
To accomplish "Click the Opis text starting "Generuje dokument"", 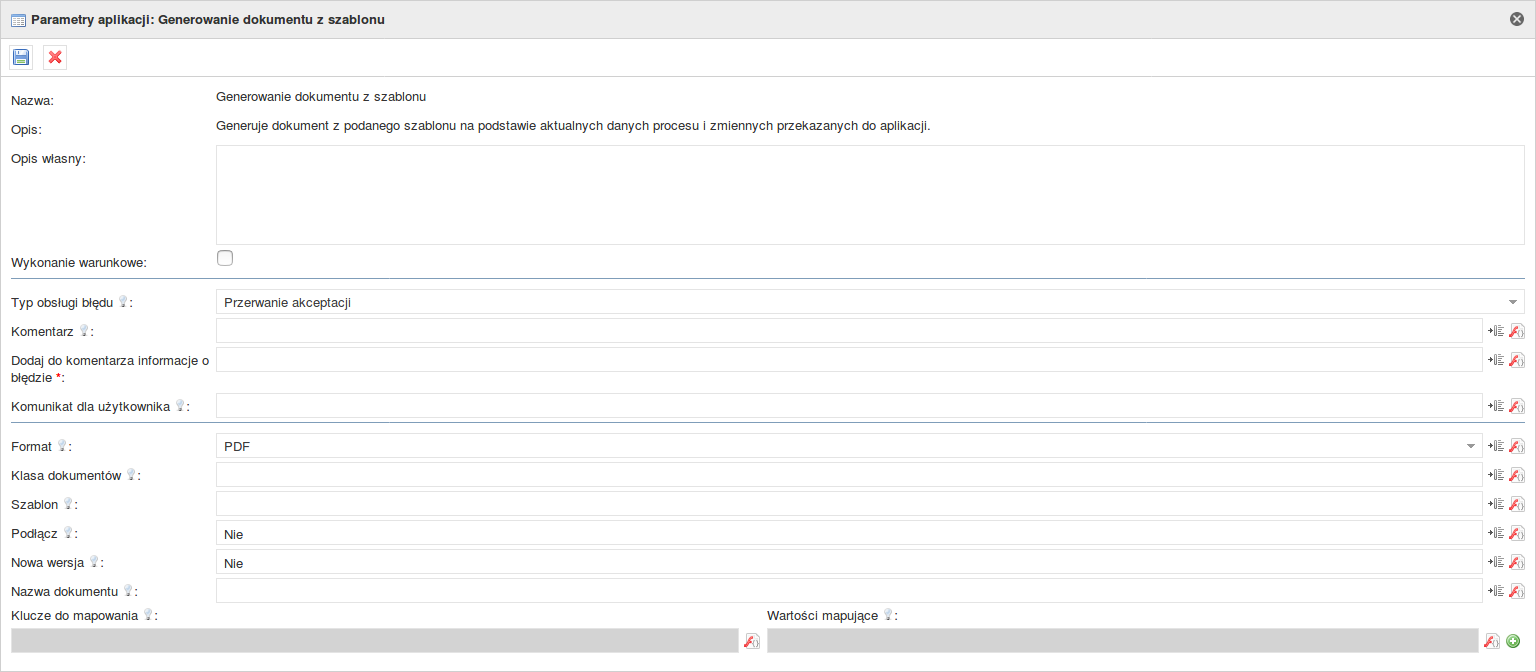I will 573,126.
